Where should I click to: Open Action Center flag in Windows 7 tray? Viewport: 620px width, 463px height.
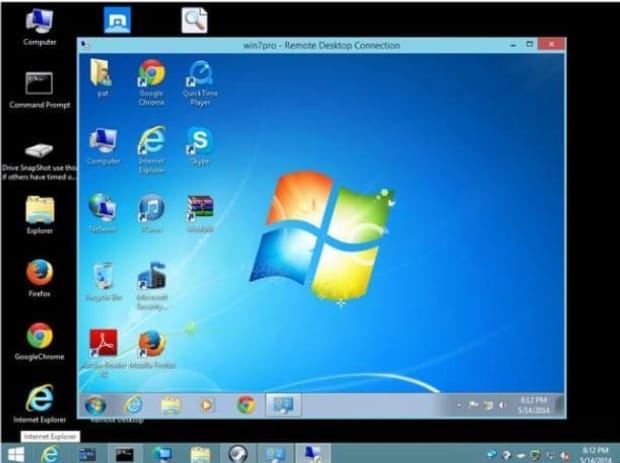(x=473, y=405)
